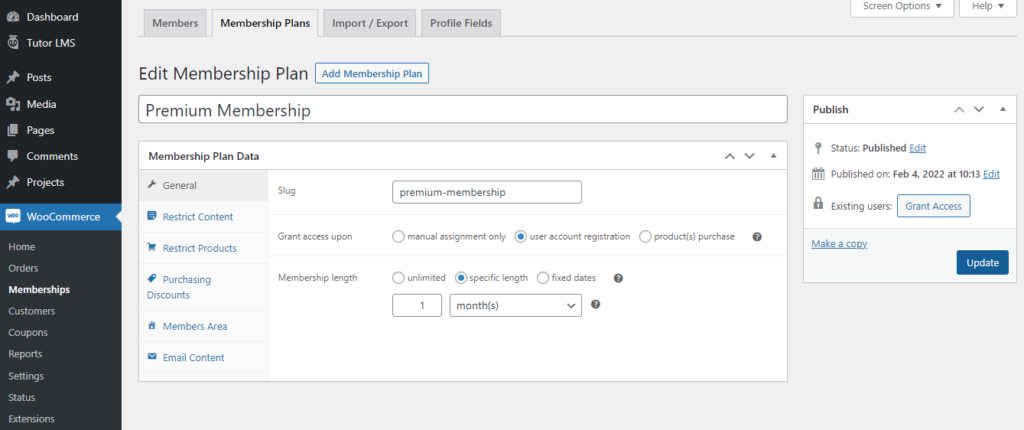
Task: Edit the published date link
Action: (991, 174)
